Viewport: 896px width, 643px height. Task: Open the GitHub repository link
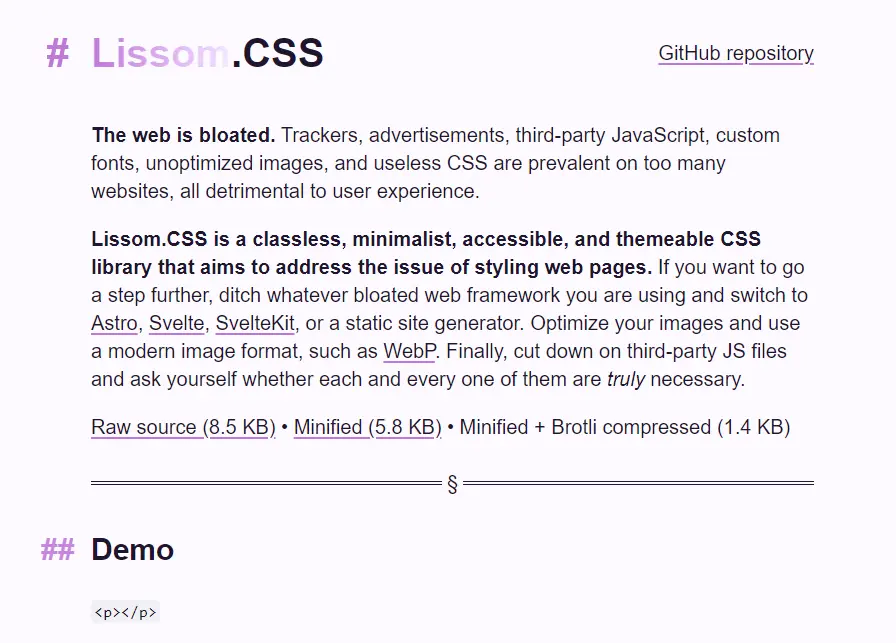pyautogui.click(x=736, y=53)
